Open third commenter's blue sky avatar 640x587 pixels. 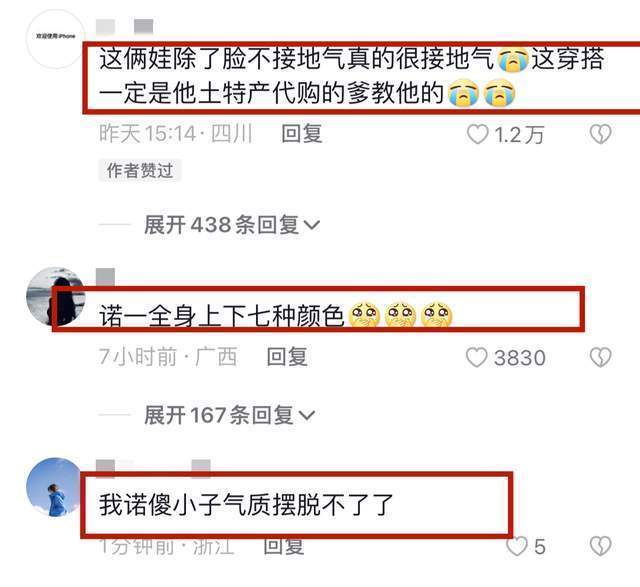[x=56, y=487]
